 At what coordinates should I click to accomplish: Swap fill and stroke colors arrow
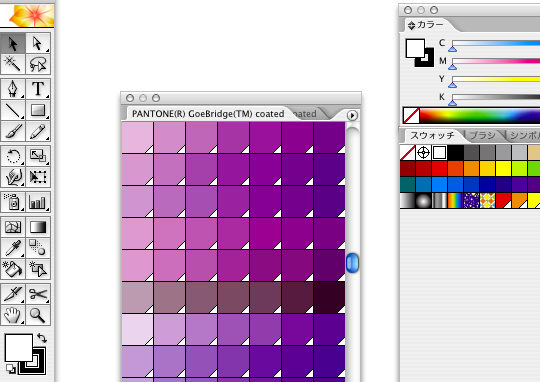click(x=42, y=338)
